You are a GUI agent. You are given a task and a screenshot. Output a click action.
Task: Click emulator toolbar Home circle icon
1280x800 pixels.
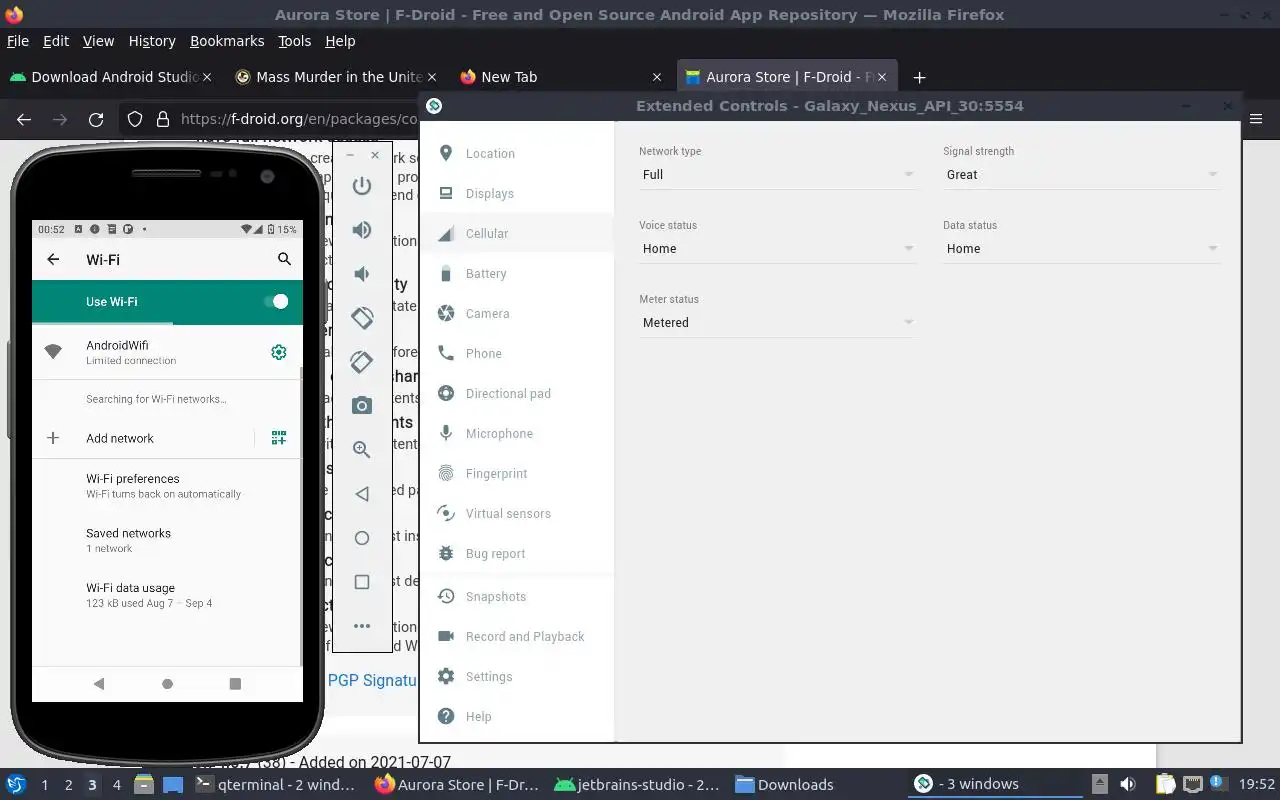362,538
